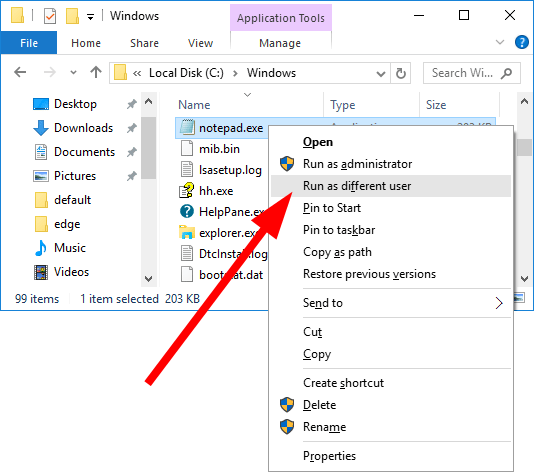Go up one folder level arrow
The width and height of the screenshot is (534, 472).
96,72
